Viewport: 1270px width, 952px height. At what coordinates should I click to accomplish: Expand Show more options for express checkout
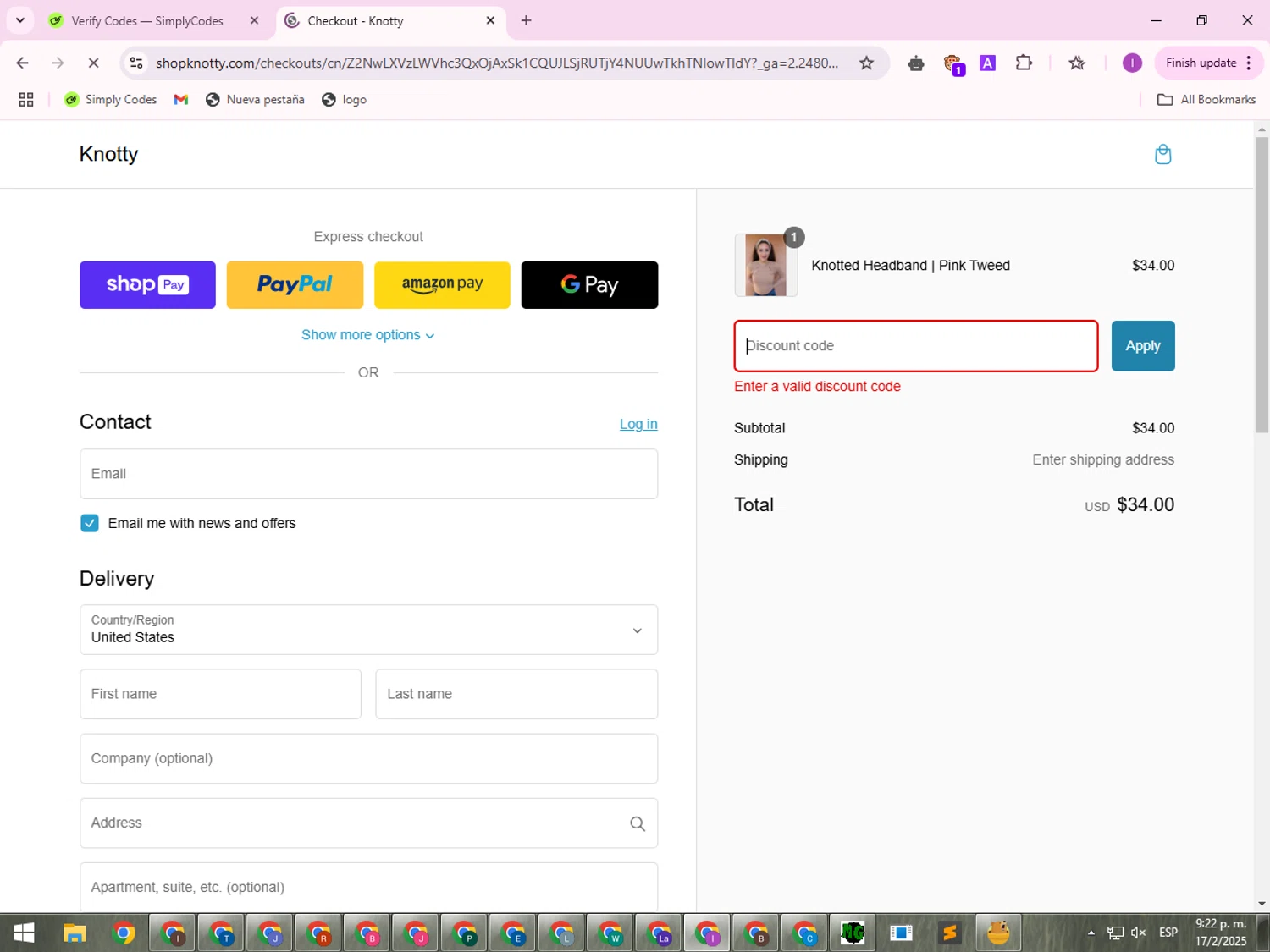(368, 335)
